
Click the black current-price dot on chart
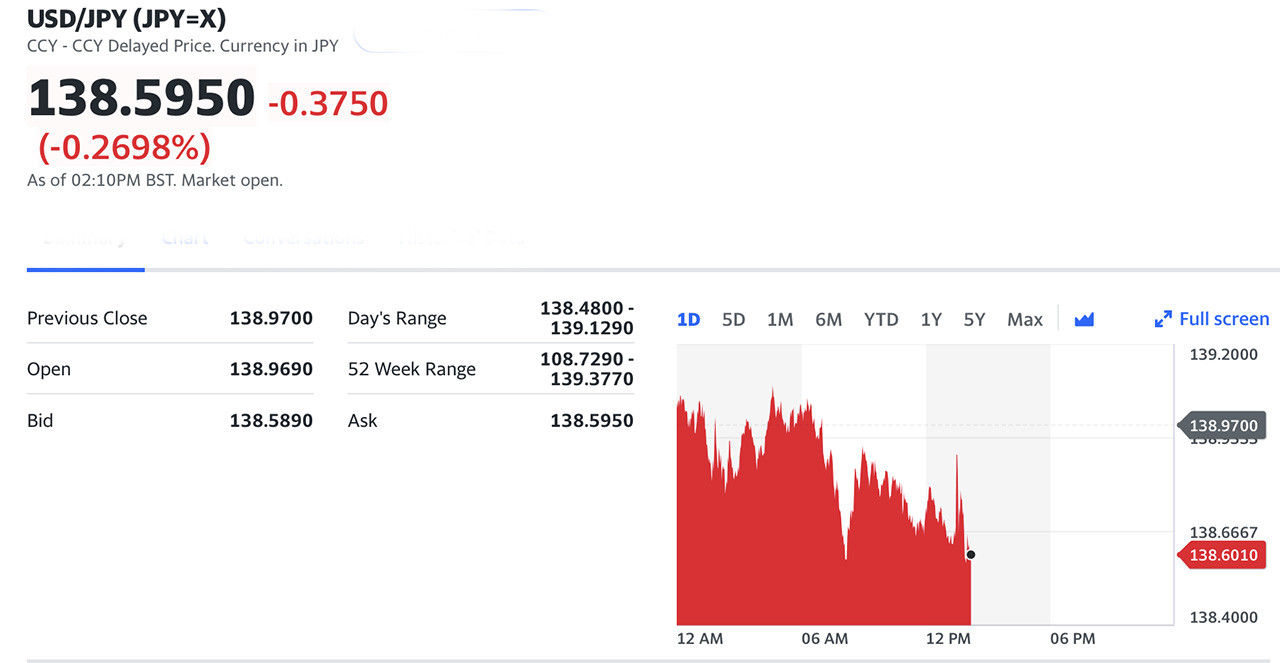point(971,554)
